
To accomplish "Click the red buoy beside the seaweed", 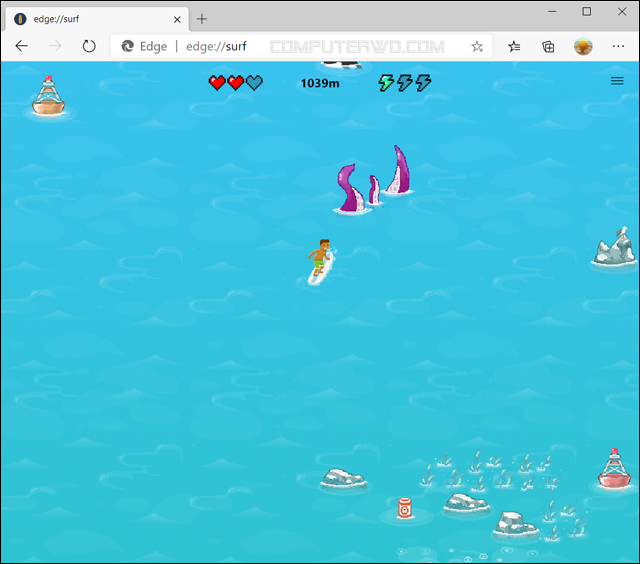I will coord(614,469).
